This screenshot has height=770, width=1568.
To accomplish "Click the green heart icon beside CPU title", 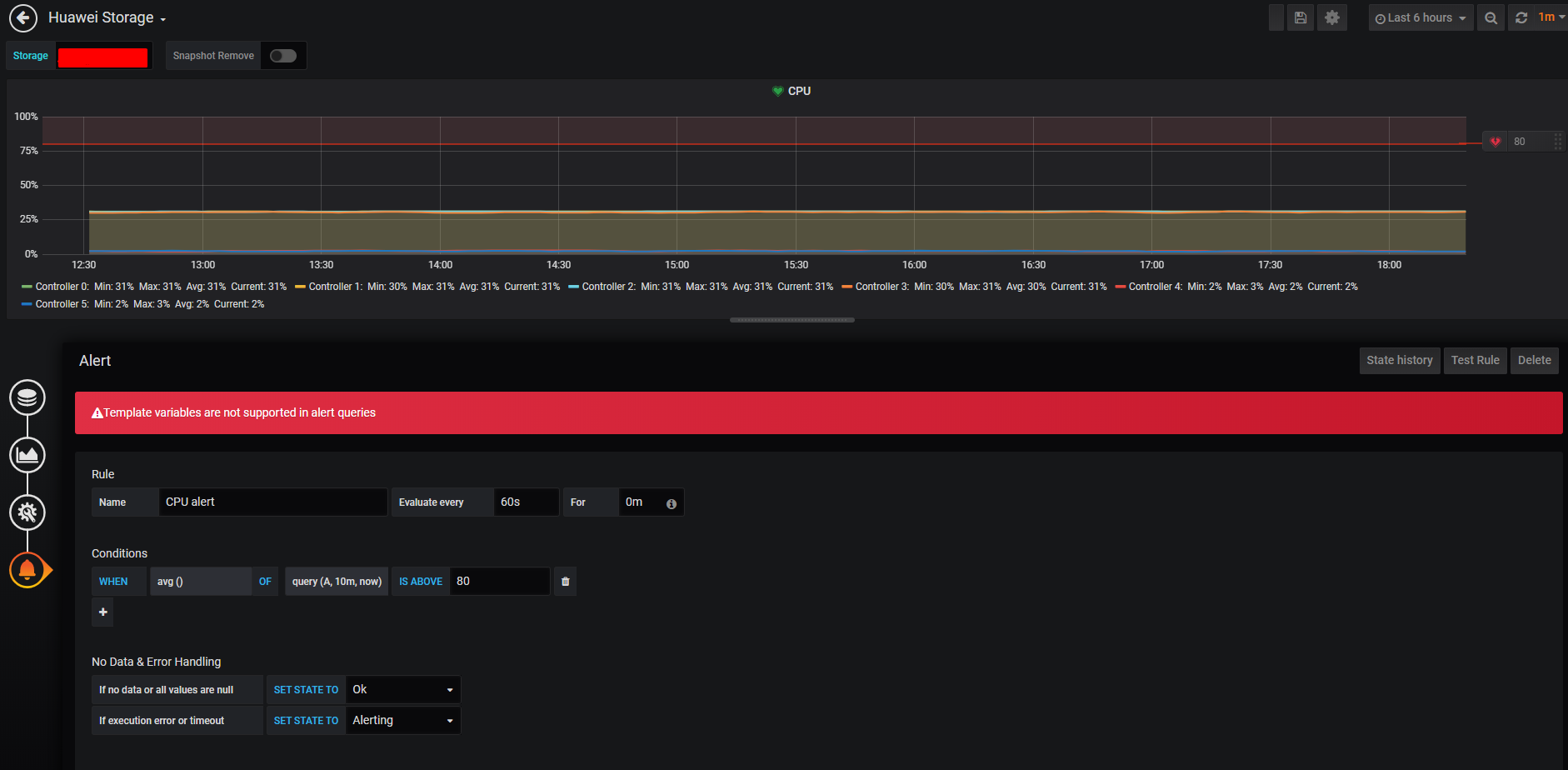I will 777,91.
